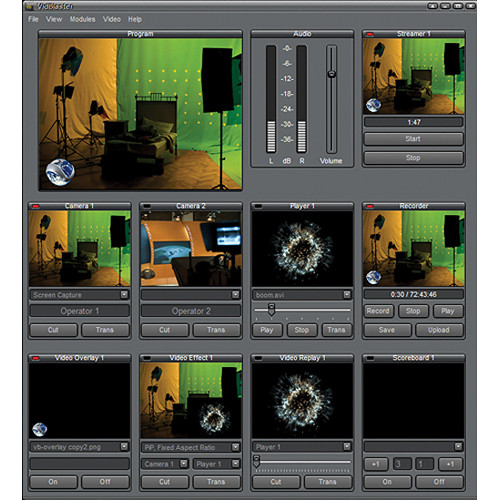Toggle the Video Effect 1 status indicator
This screenshot has height=500, width=500.
click(147, 358)
